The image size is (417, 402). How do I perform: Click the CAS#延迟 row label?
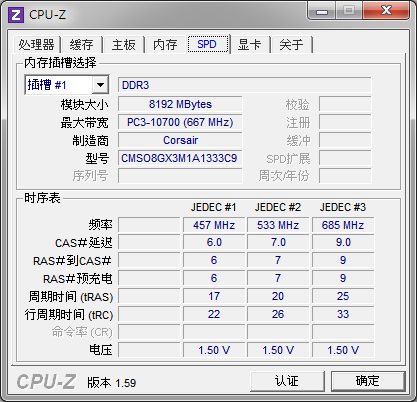tap(84, 243)
